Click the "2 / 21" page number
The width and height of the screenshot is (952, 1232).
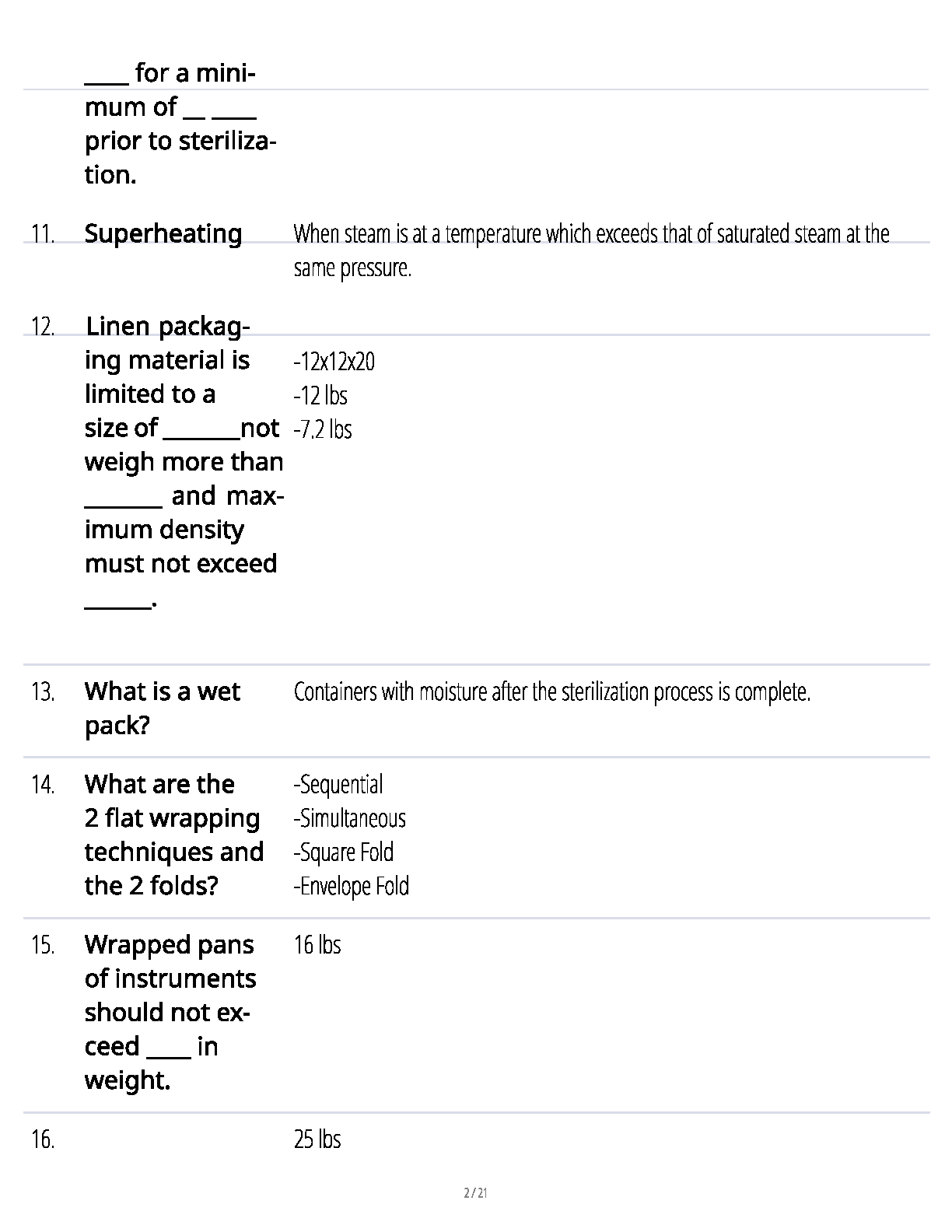tap(475, 1192)
